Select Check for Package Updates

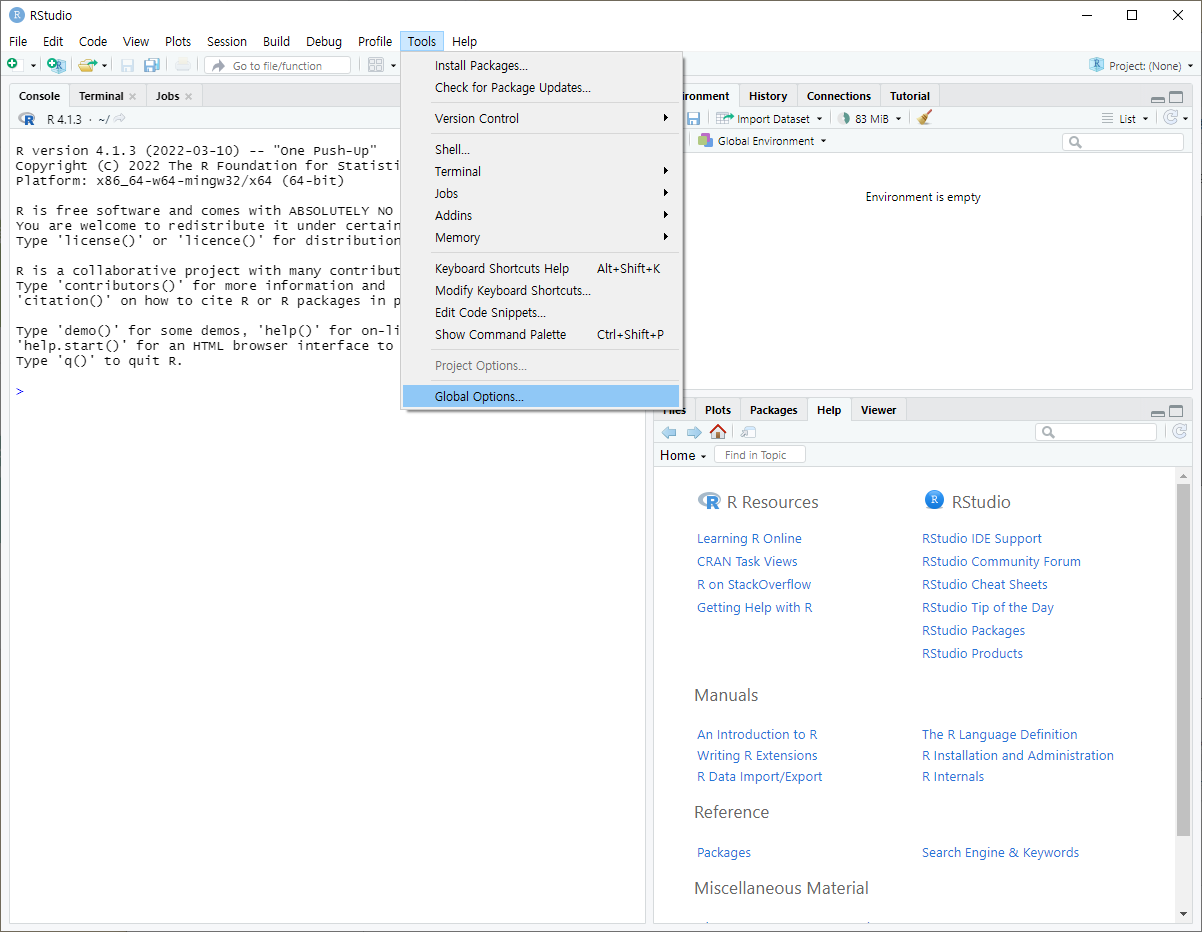pyautogui.click(x=541, y=87)
